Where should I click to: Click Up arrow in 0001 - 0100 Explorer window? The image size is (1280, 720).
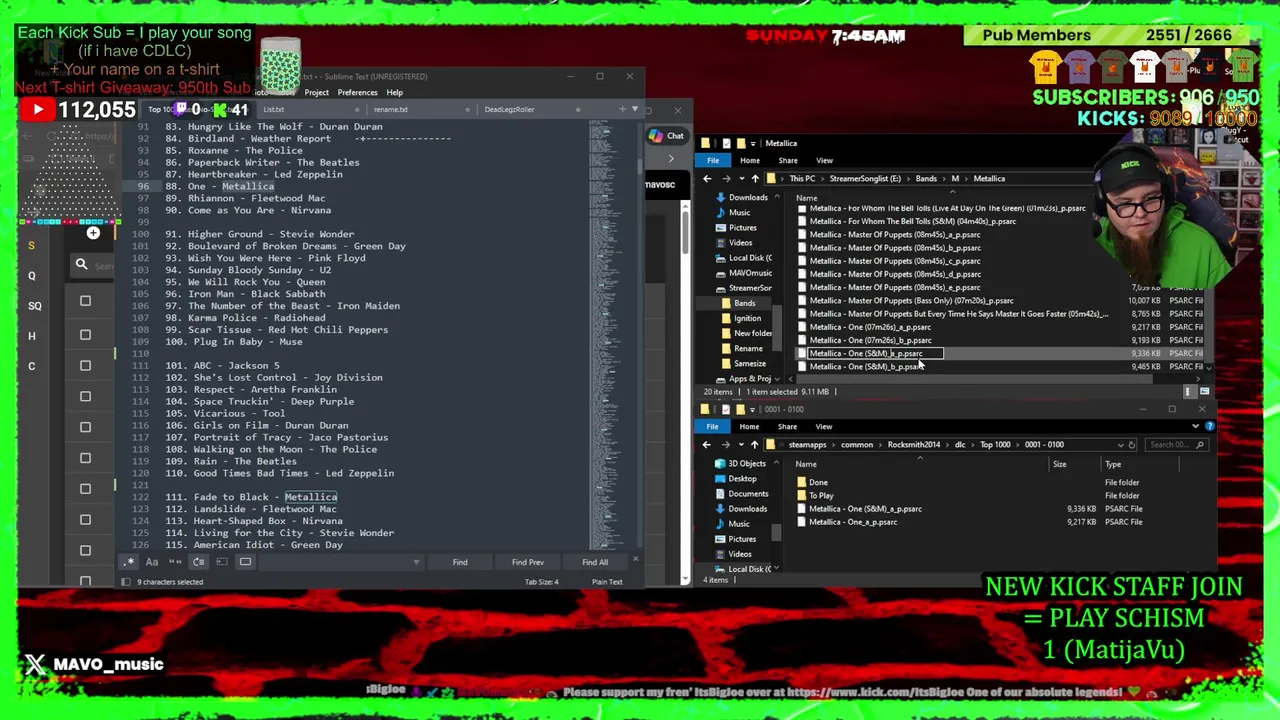click(755, 444)
